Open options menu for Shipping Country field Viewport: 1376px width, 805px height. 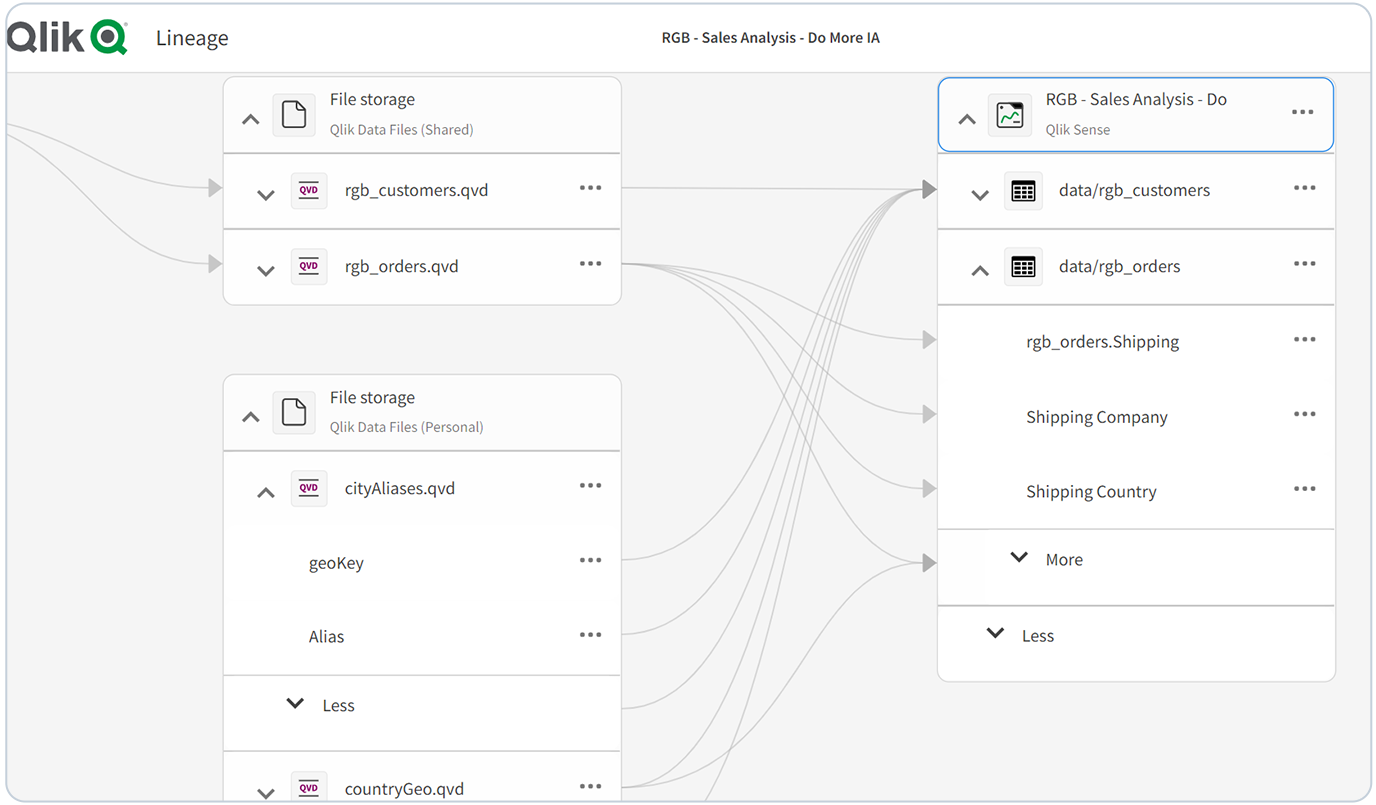[1304, 488]
